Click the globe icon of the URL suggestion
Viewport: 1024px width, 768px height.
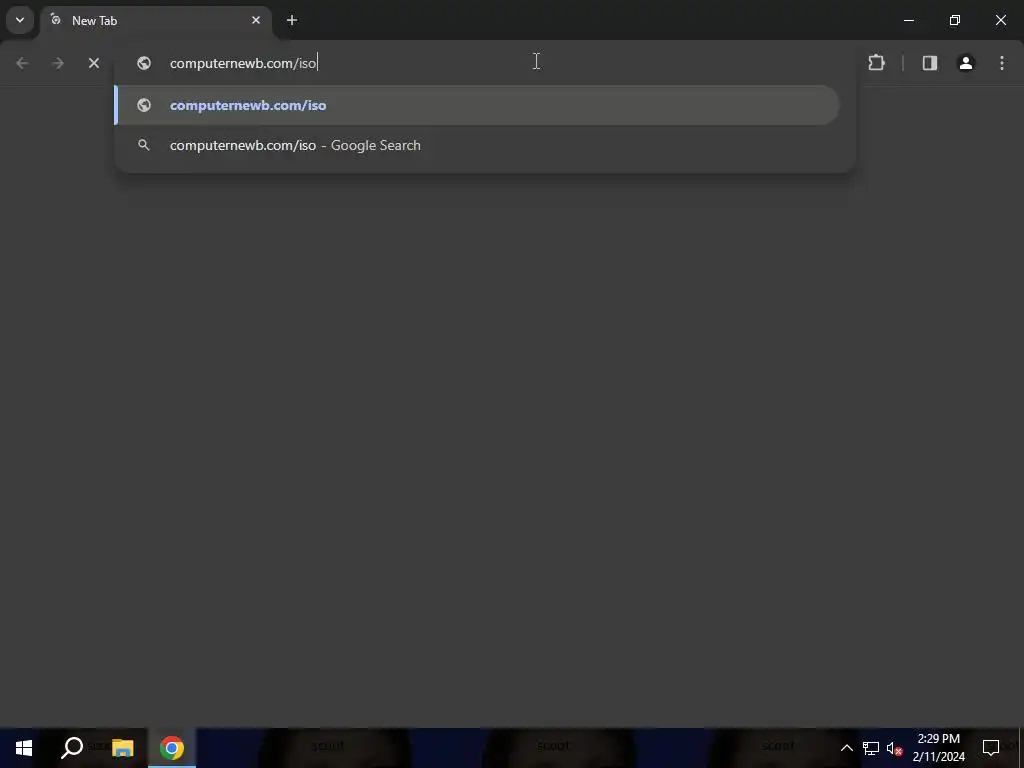pos(144,105)
